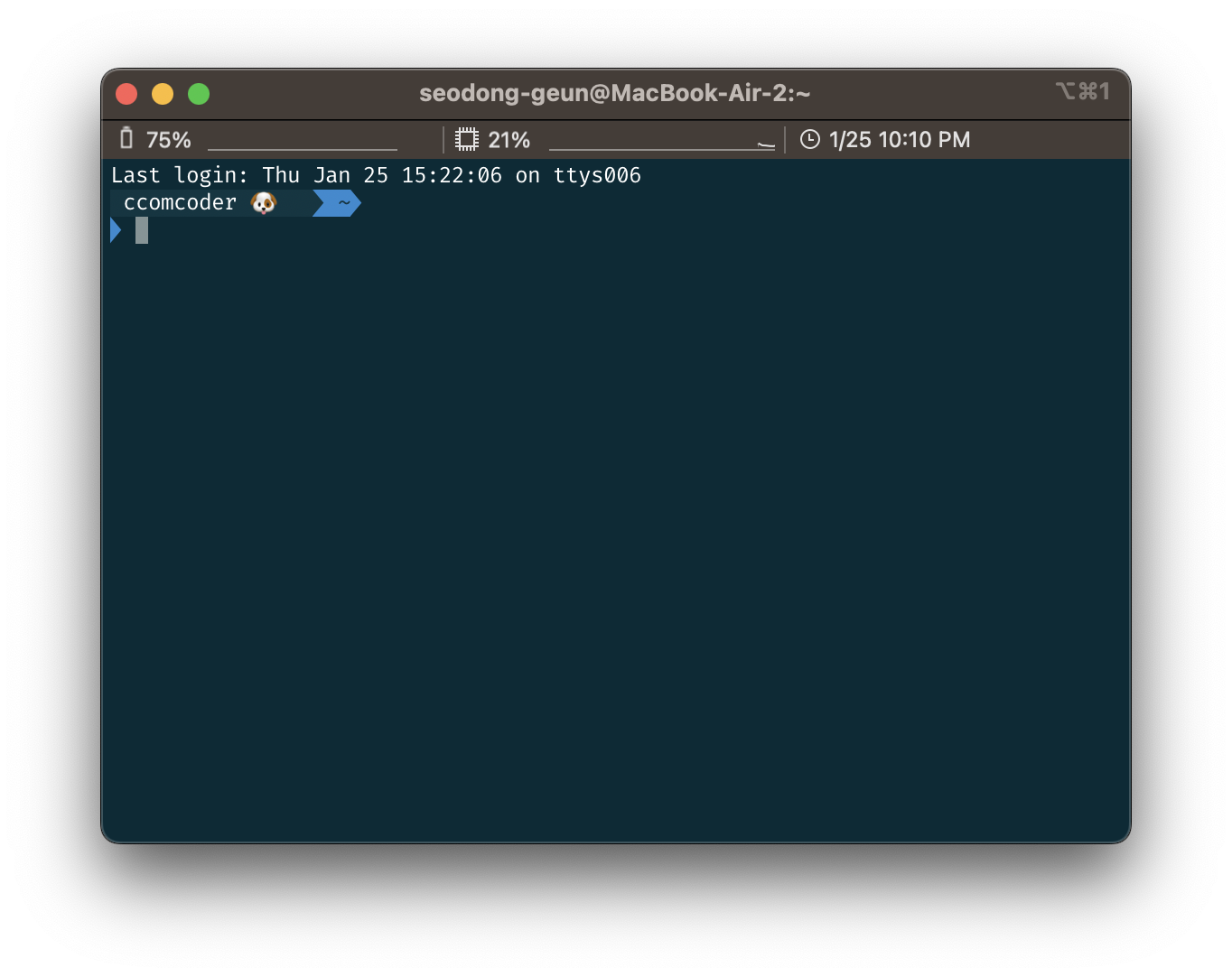The height and width of the screenshot is (977, 1232).
Task: Click the blinking block cursor in the terminal
Action: 141,230
